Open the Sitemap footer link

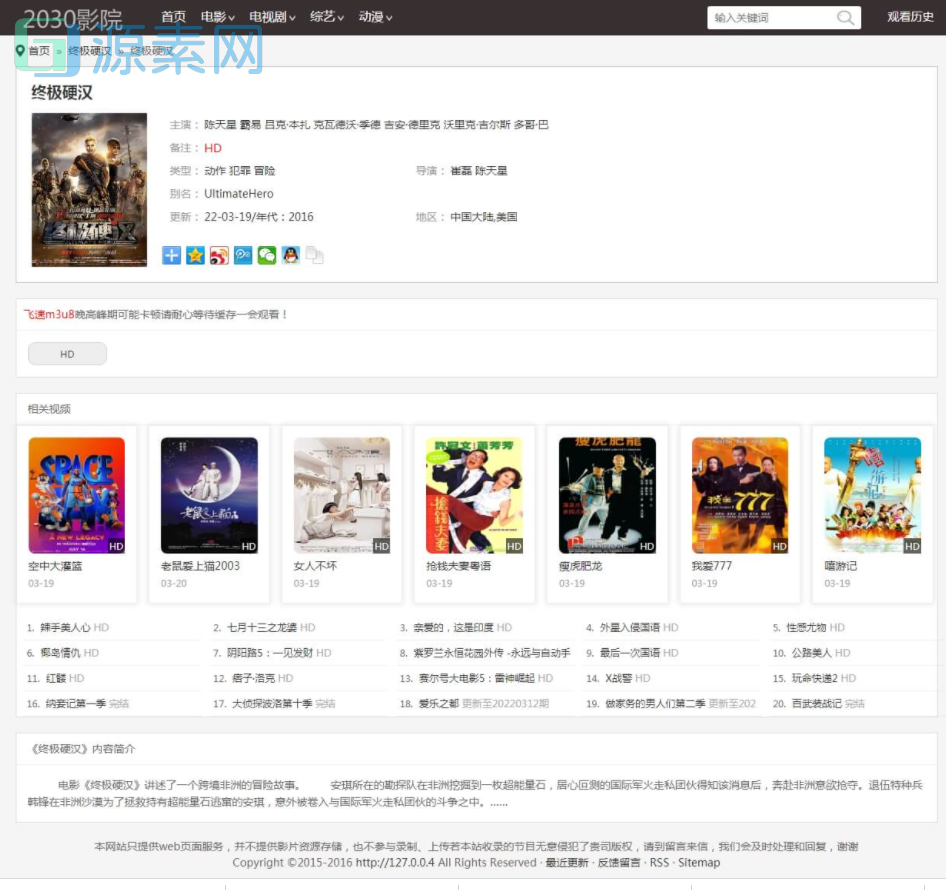[x=699, y=862]
